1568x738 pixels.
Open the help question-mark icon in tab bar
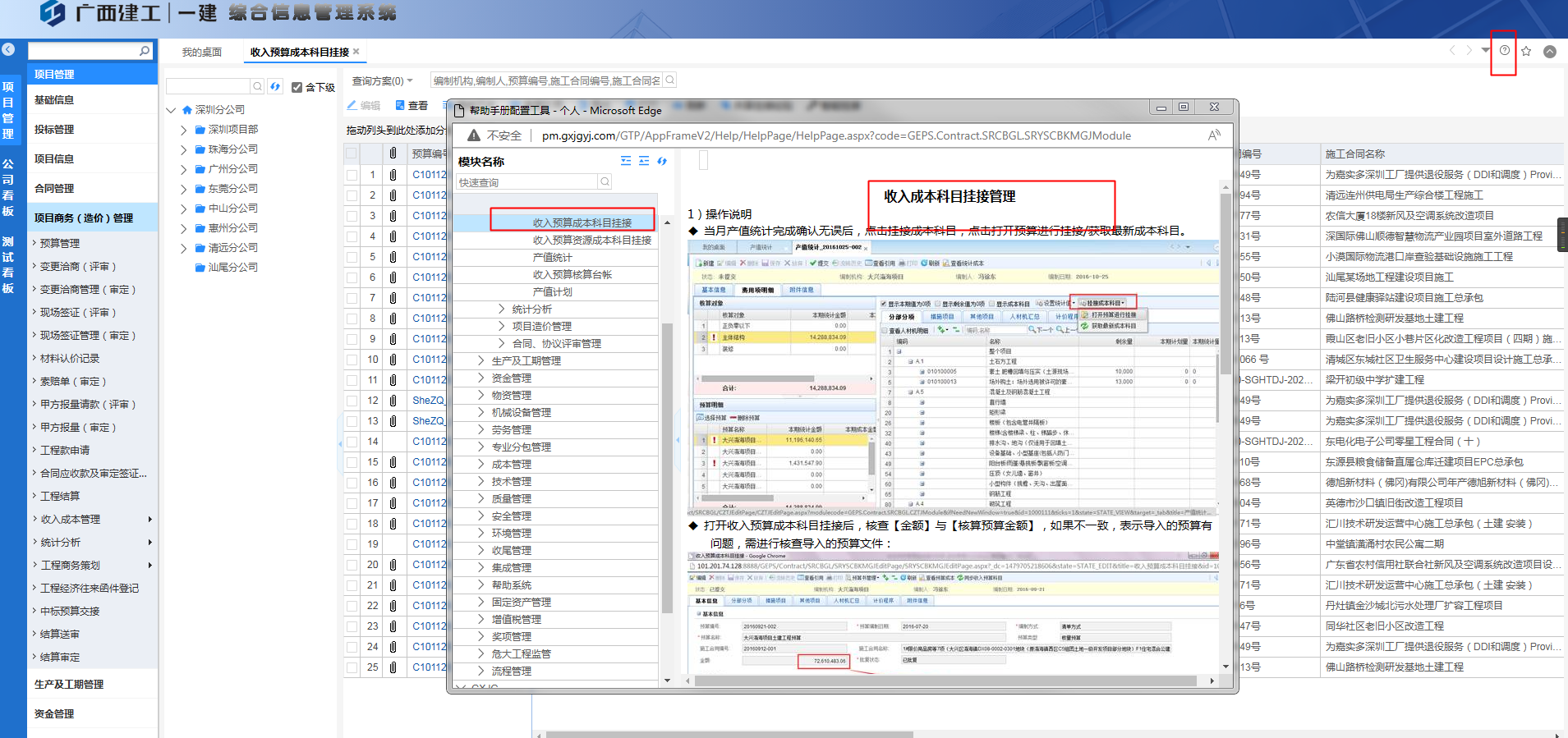[1504, 51]
